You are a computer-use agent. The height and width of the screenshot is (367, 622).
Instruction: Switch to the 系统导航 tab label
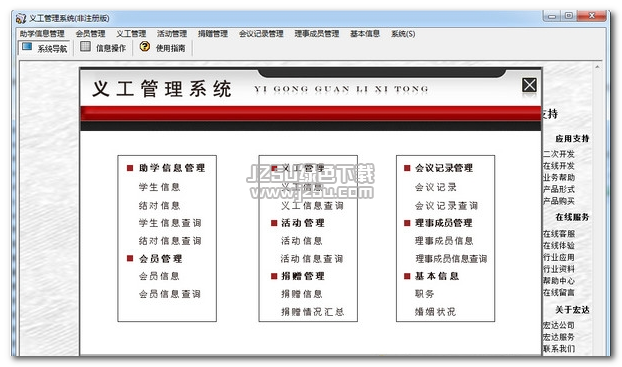(52, 49)
